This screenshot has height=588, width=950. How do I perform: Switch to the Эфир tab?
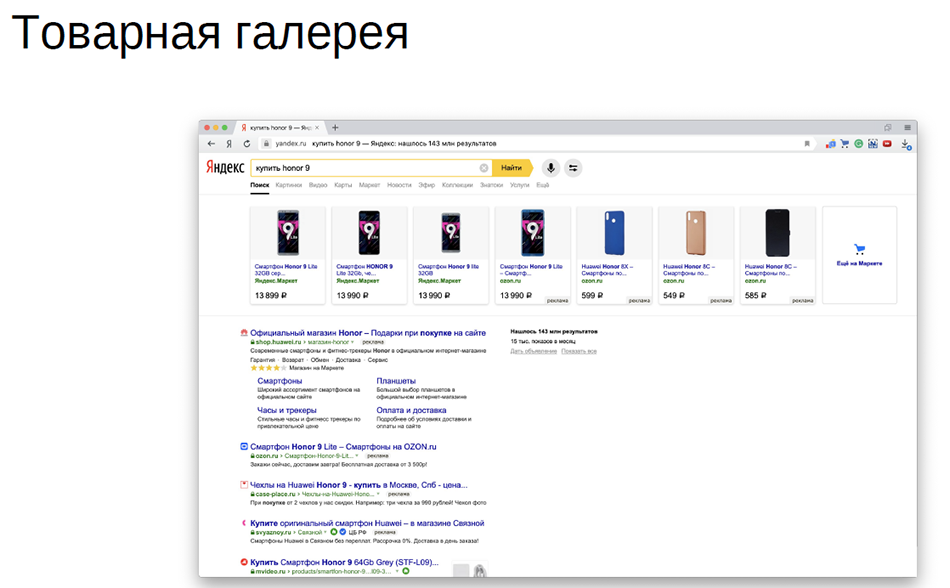(427, 185)
